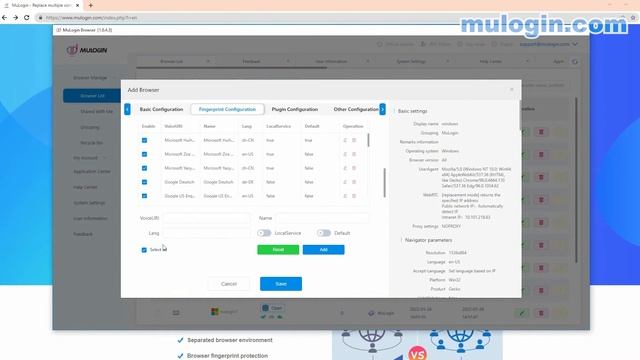Click the de-DE language cell
Viewport: 640px width, 360px height.
pyautogui.click(x=248, y=182)
